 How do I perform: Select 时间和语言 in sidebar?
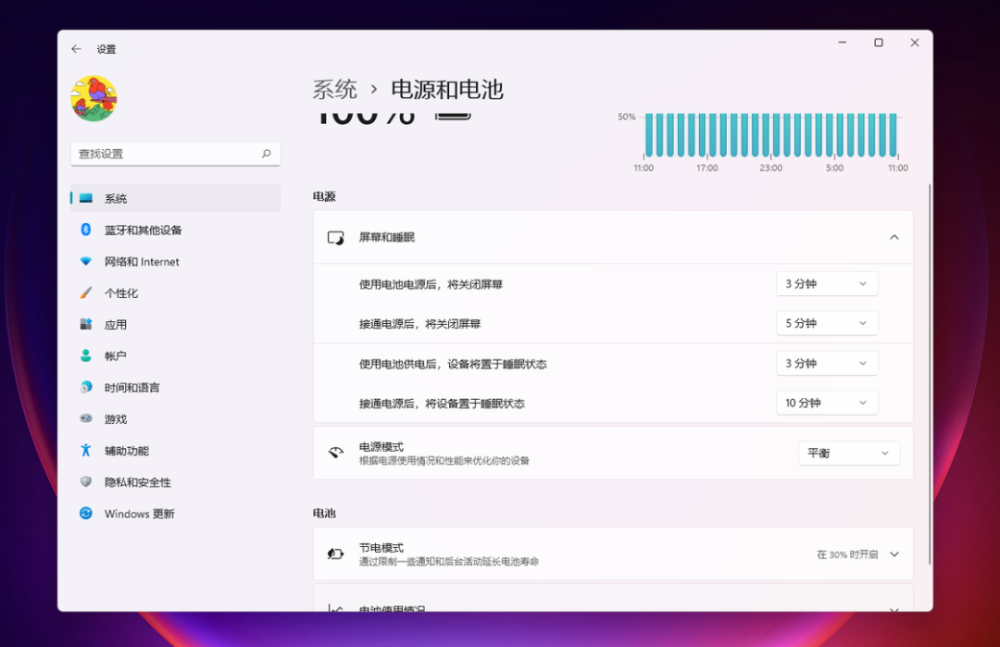176,387
